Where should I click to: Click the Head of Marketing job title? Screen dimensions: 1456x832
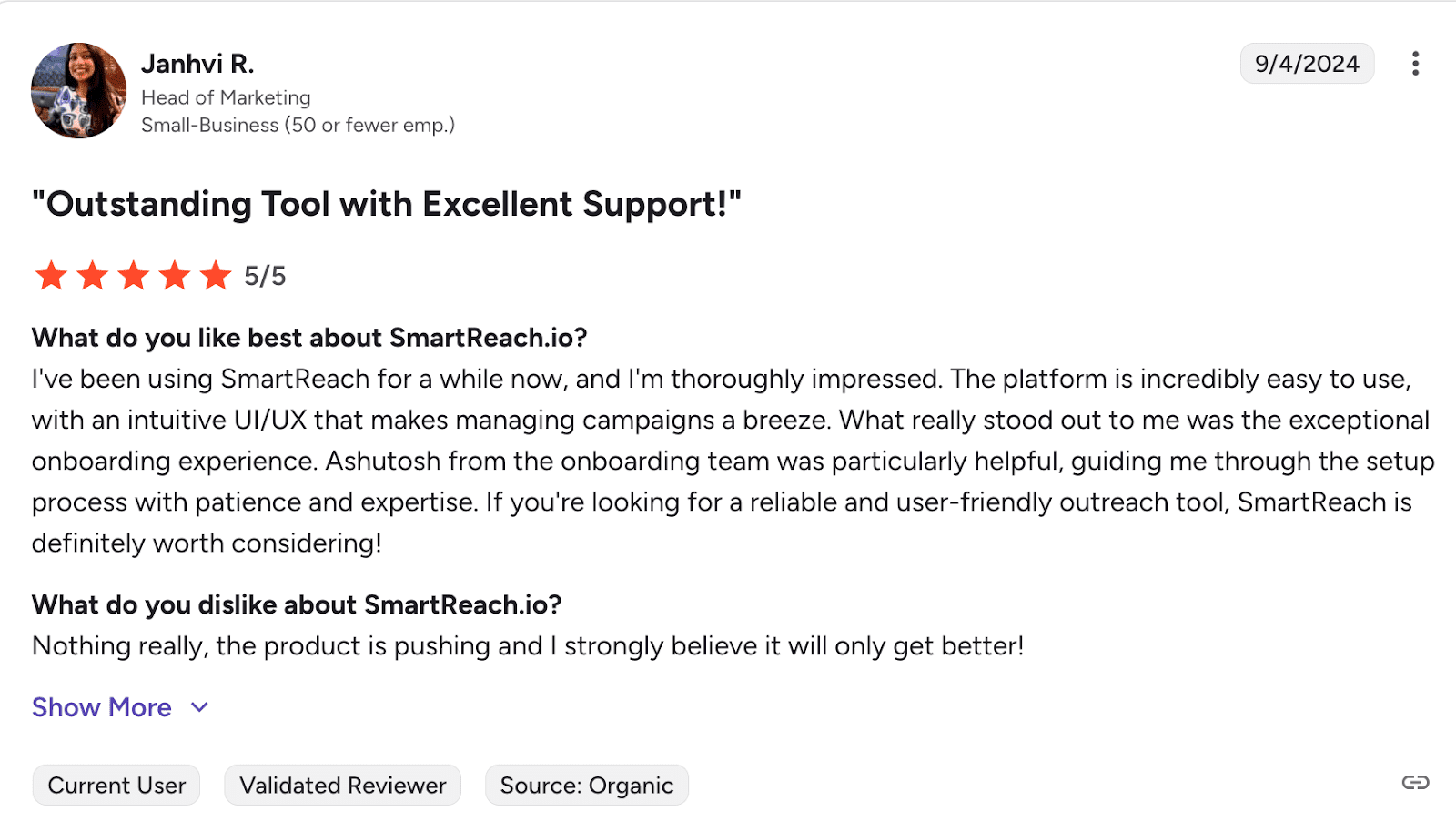coord(226,97)
